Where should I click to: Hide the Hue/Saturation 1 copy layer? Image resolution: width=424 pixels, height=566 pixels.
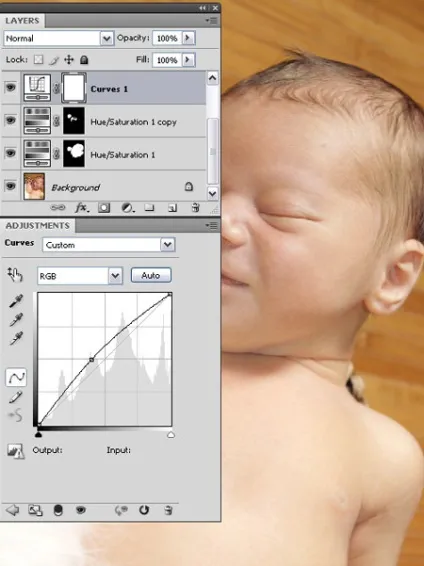(10, 120)
